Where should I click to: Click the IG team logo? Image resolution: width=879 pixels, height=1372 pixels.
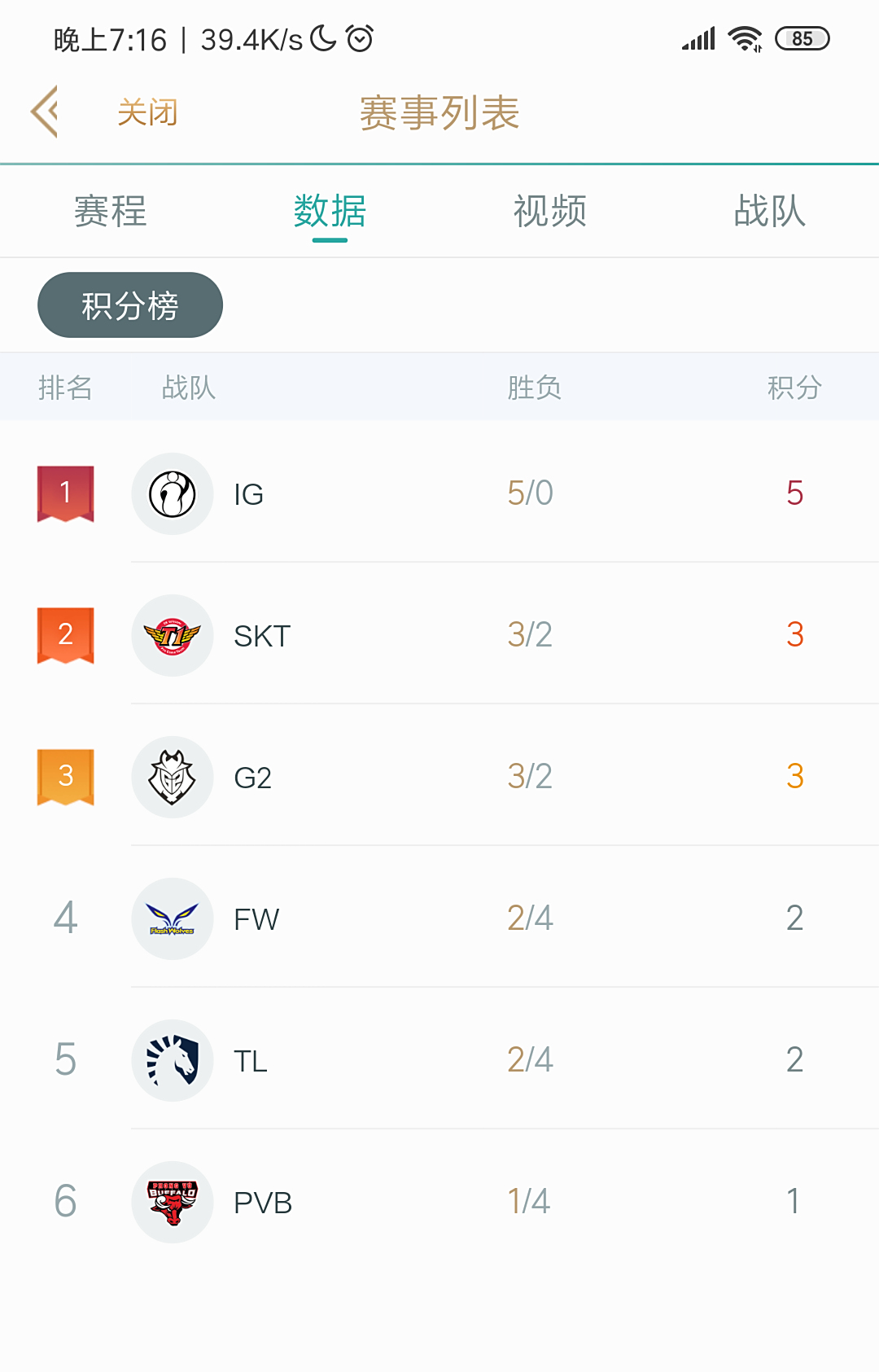173,493
